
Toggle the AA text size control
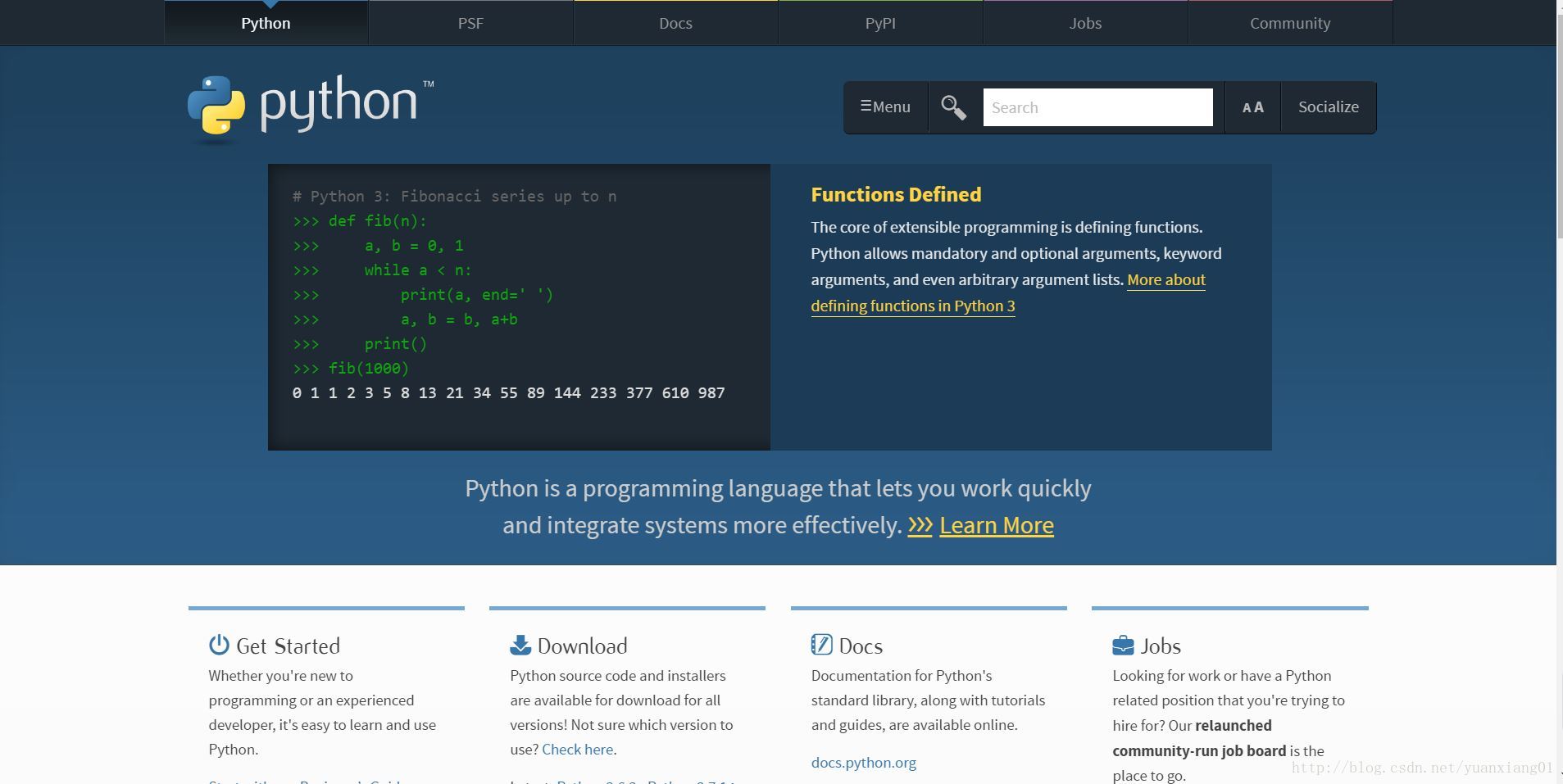1253,107
